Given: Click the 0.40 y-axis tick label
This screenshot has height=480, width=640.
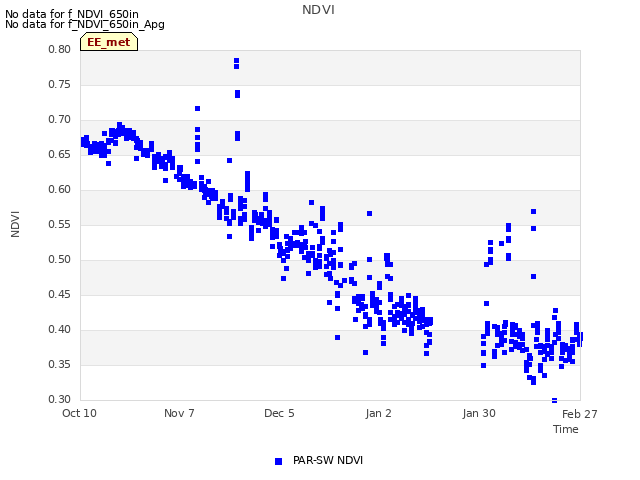Looking at the screenshot, I should pyautogui.click(x=60, y=329).
